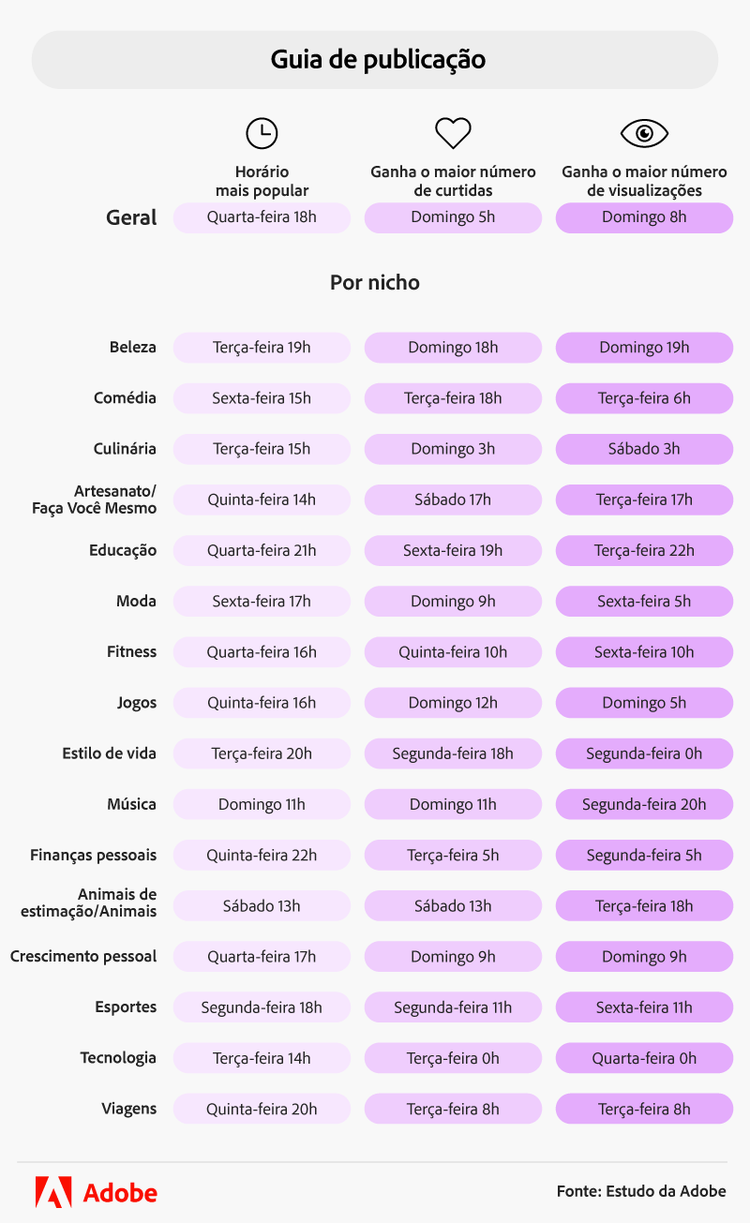This screenshot has height=1223, width=750.
Task: Click the Moda Domingo 9h likes pill
Action: [453, 602]
